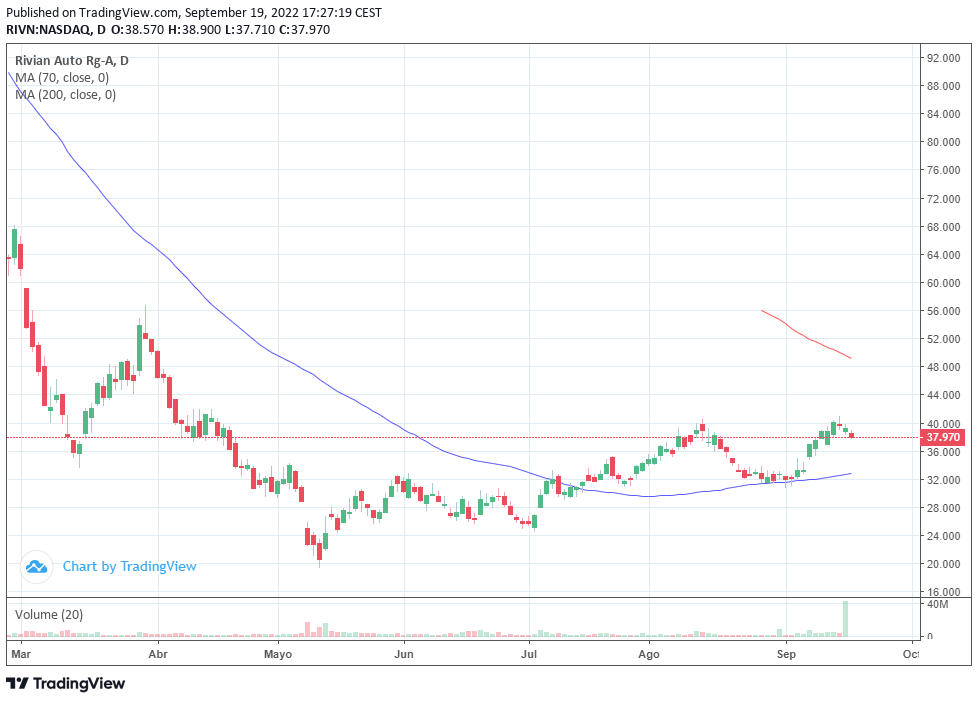Click the 'C:37.970' close value

[304, 29]
